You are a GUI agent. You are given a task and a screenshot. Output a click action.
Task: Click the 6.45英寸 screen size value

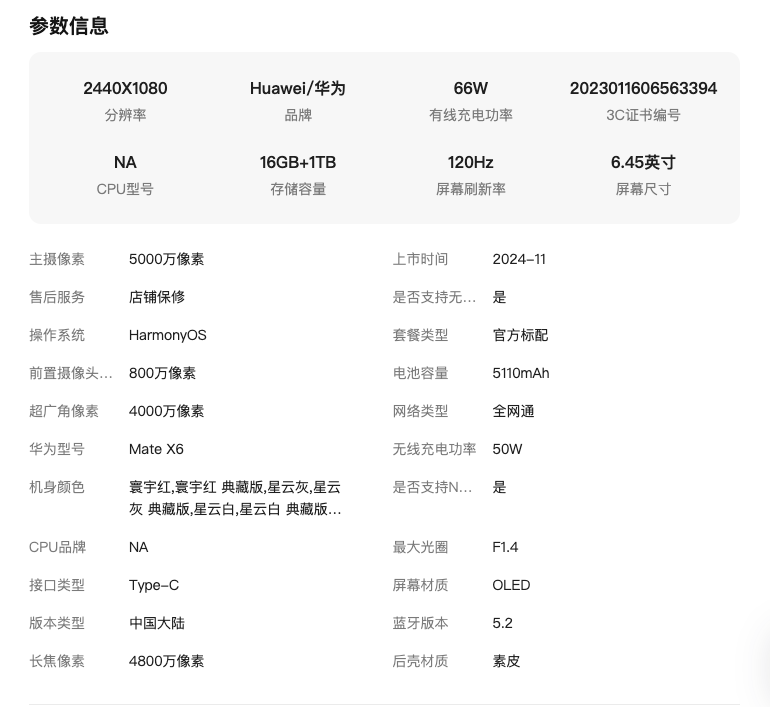pos(643,162)
